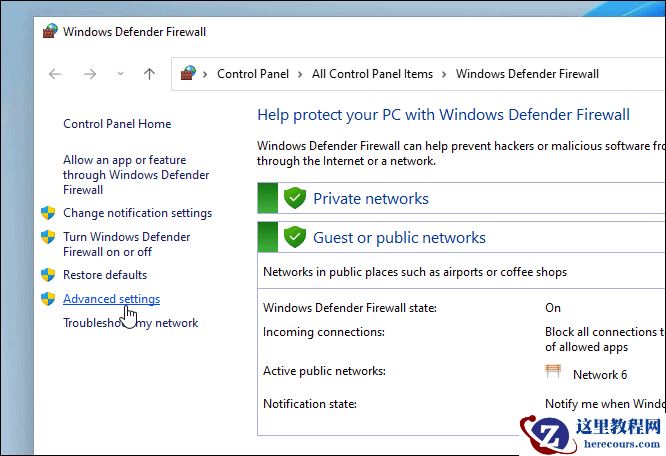
Task: Click shield icon beside Change notification settings
Action: [48, 213]
